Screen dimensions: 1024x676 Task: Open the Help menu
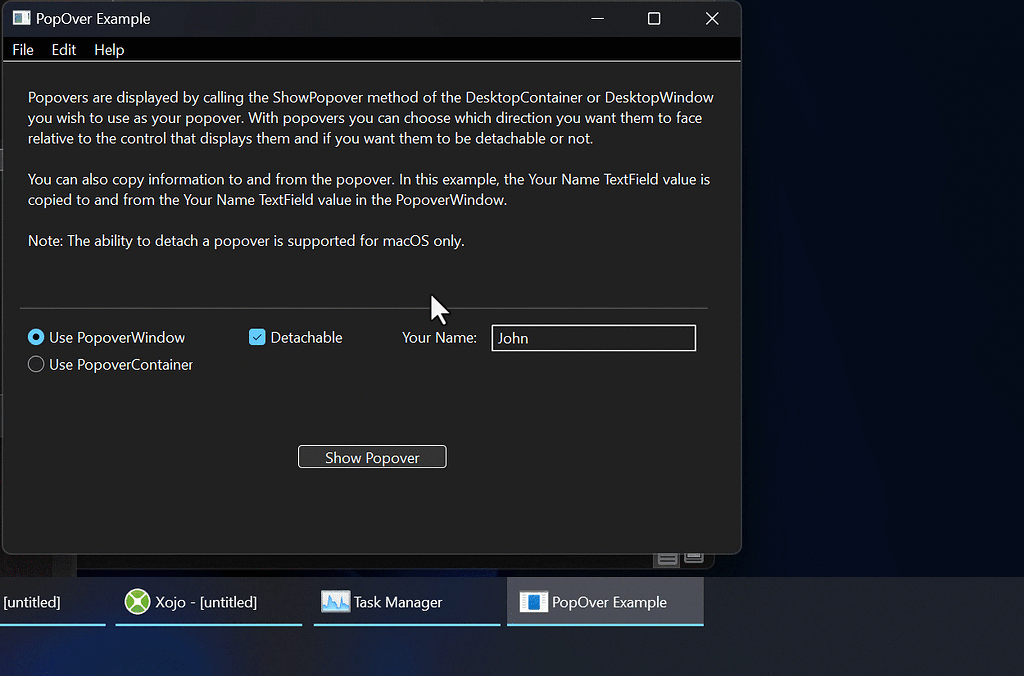[108, 49]
